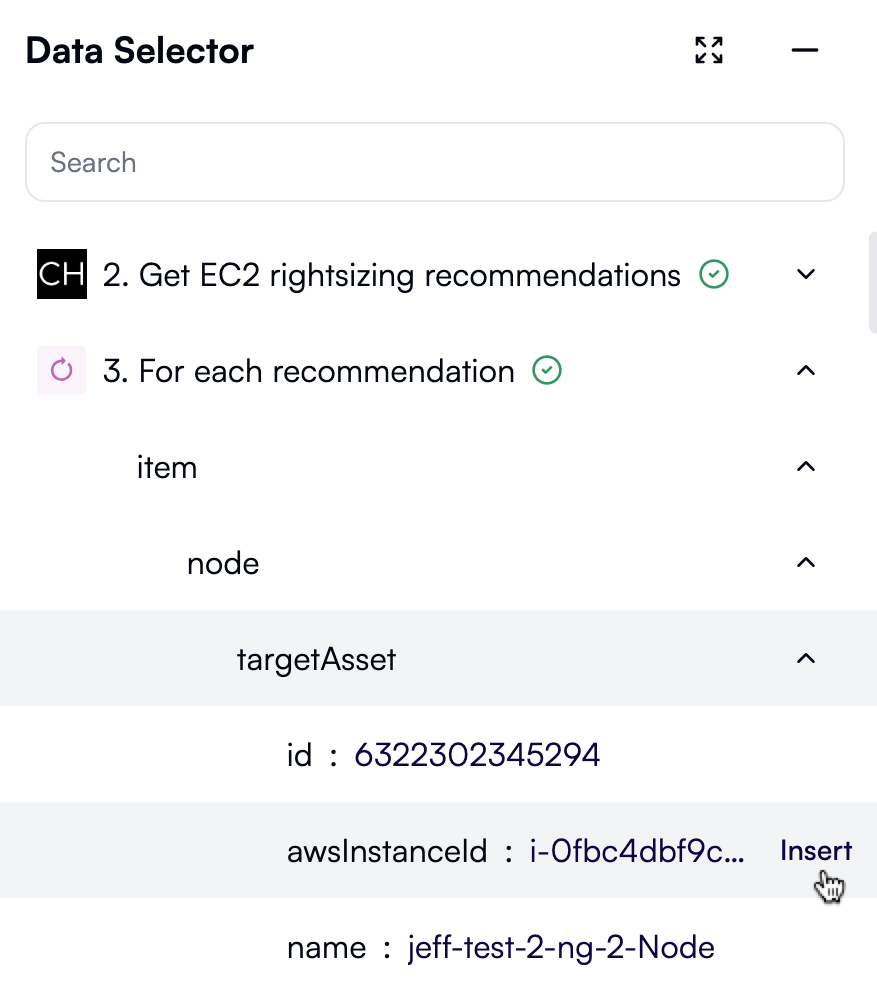Select the awsInstanceId value text
This screenshot has width=877, height=992.
click(x=637, y=851)
